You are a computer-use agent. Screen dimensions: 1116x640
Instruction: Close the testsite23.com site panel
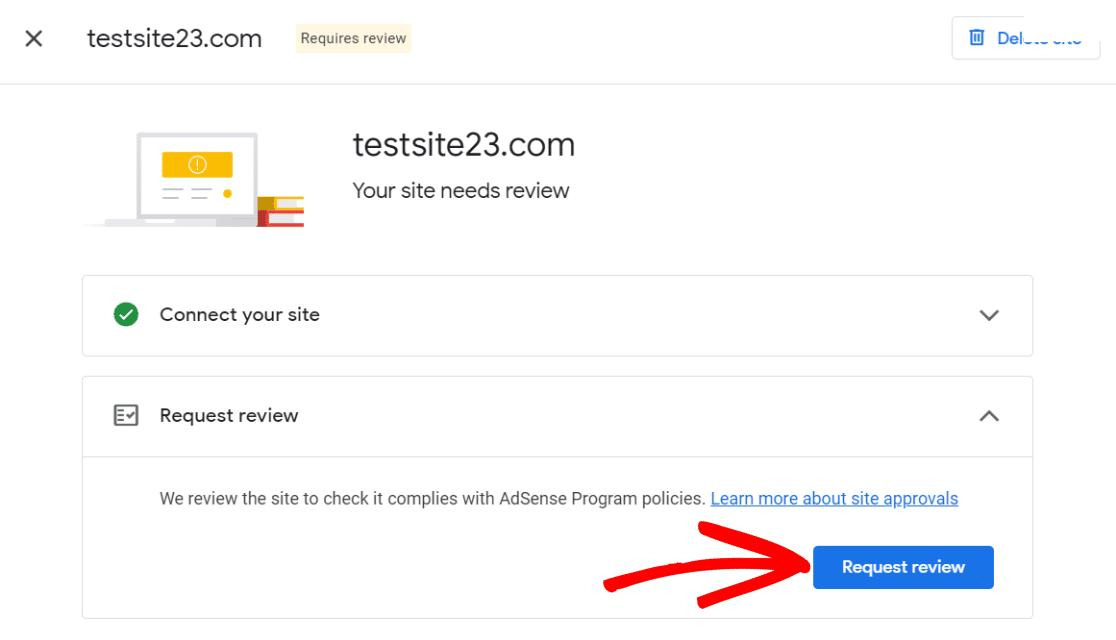tap(33, 38)
